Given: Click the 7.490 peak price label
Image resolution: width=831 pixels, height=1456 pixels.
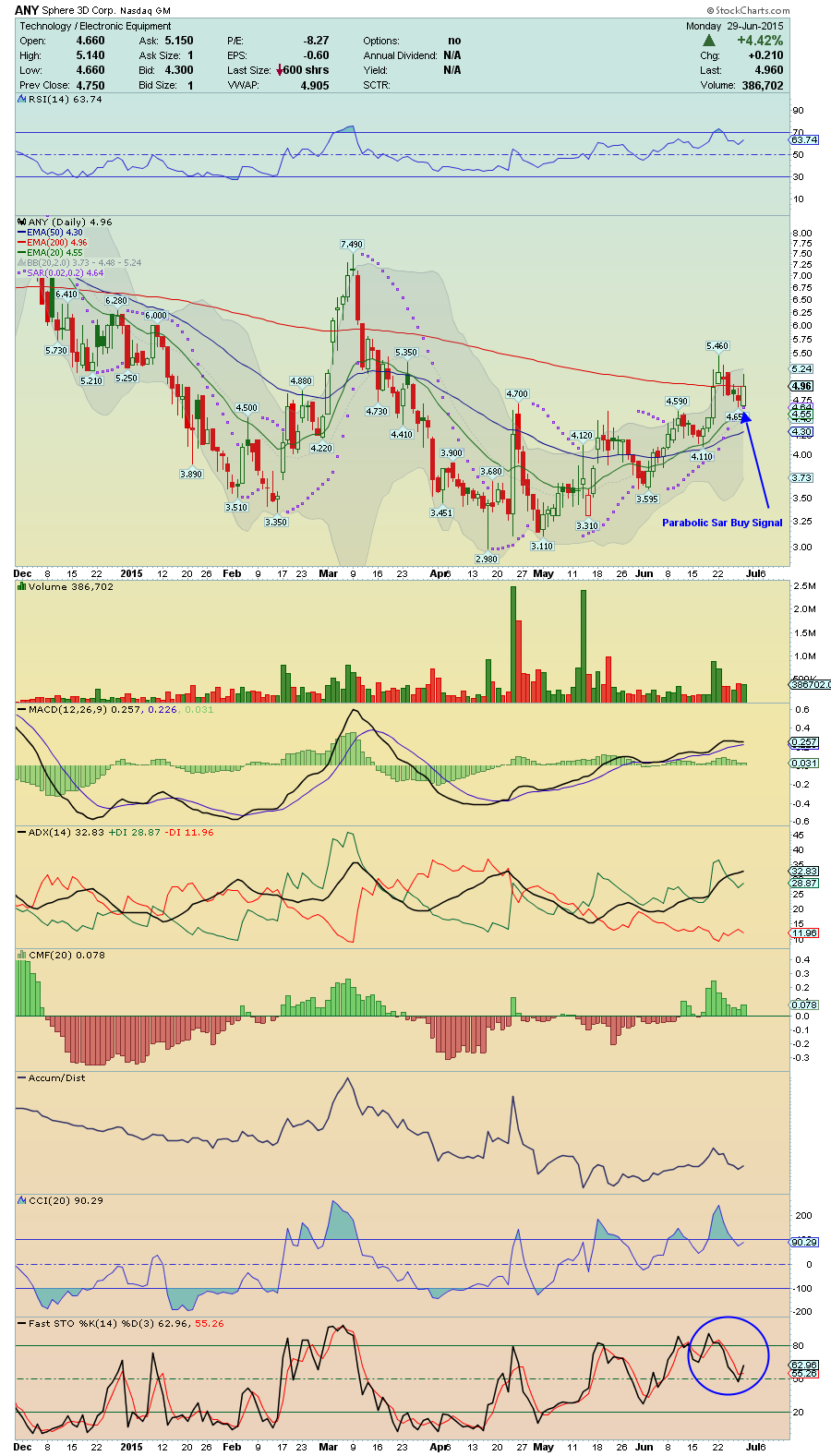Looking at the screenshot, I should pyautogui.click(x=351, y=245).
